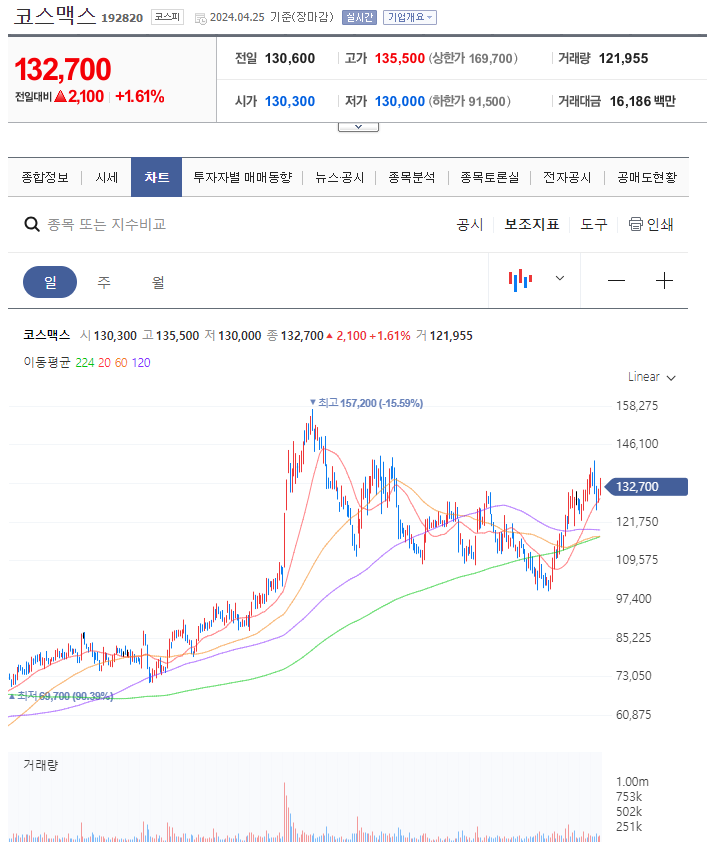Click the 224 moving average color label
Image resolution: width=707 pixels, height=848 pixels.
[85, 363]
